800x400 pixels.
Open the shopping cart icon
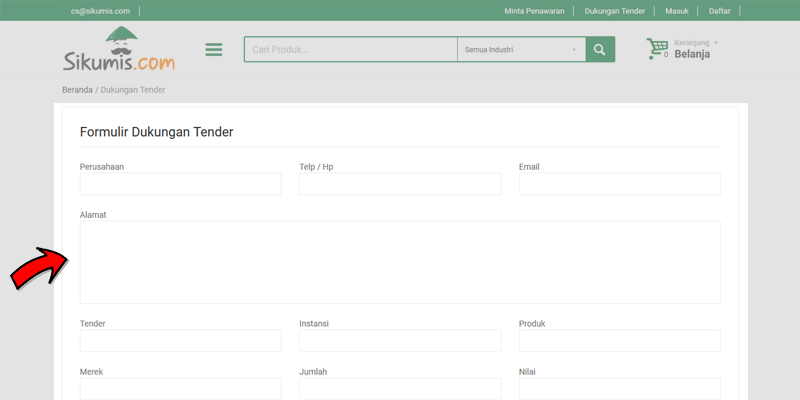click(657, 48)
